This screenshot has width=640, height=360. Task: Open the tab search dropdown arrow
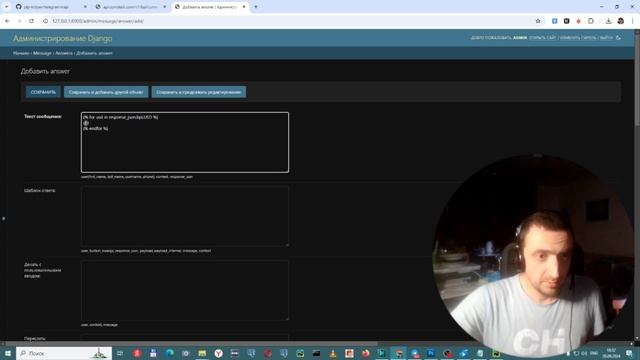(6, 7)
